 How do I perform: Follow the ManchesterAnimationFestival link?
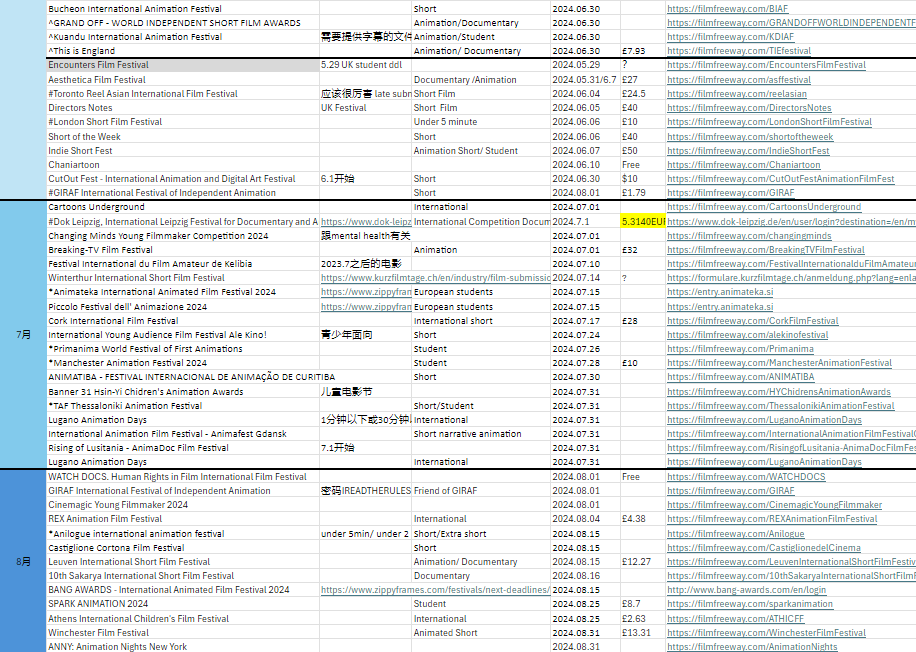tap(779, 363)
